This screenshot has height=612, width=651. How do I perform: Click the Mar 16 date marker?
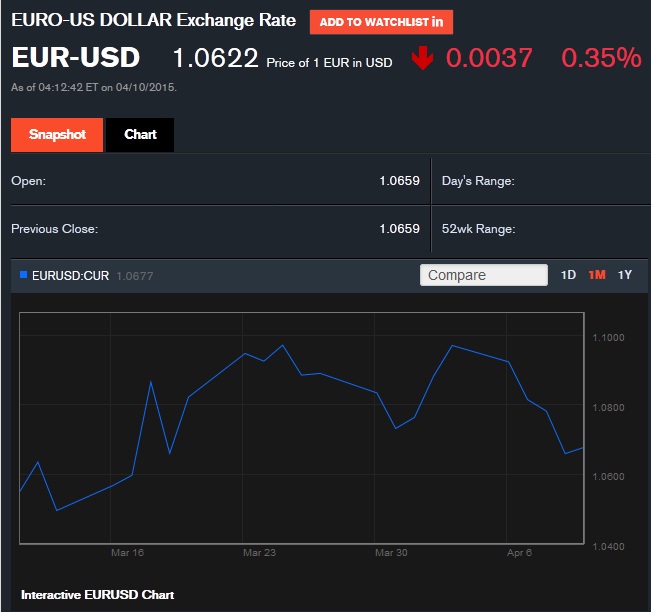tap(127, 552)
